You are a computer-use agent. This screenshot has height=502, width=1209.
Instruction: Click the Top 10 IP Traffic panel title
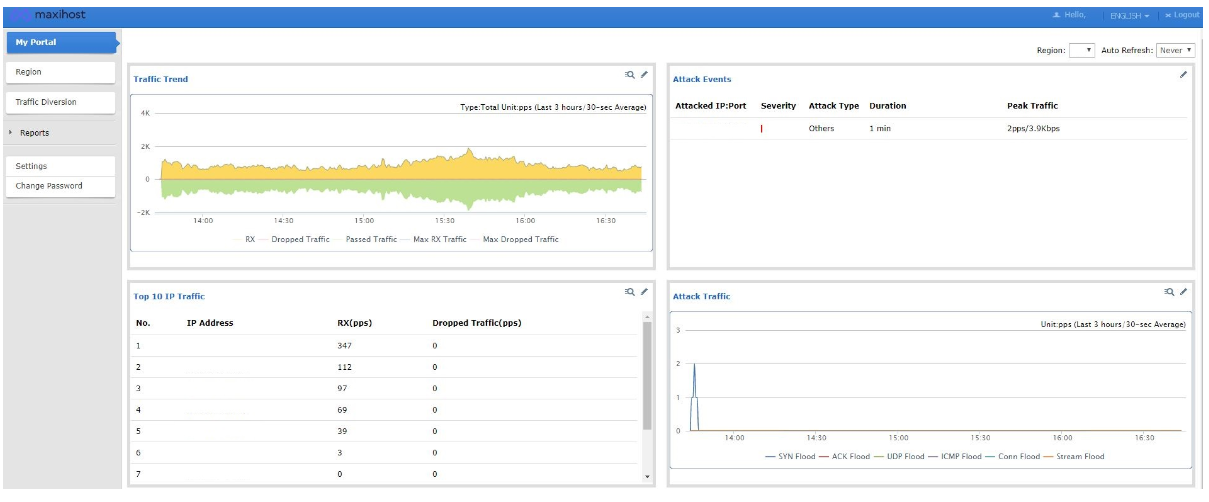pyautogui.click(x=169, y=296)
